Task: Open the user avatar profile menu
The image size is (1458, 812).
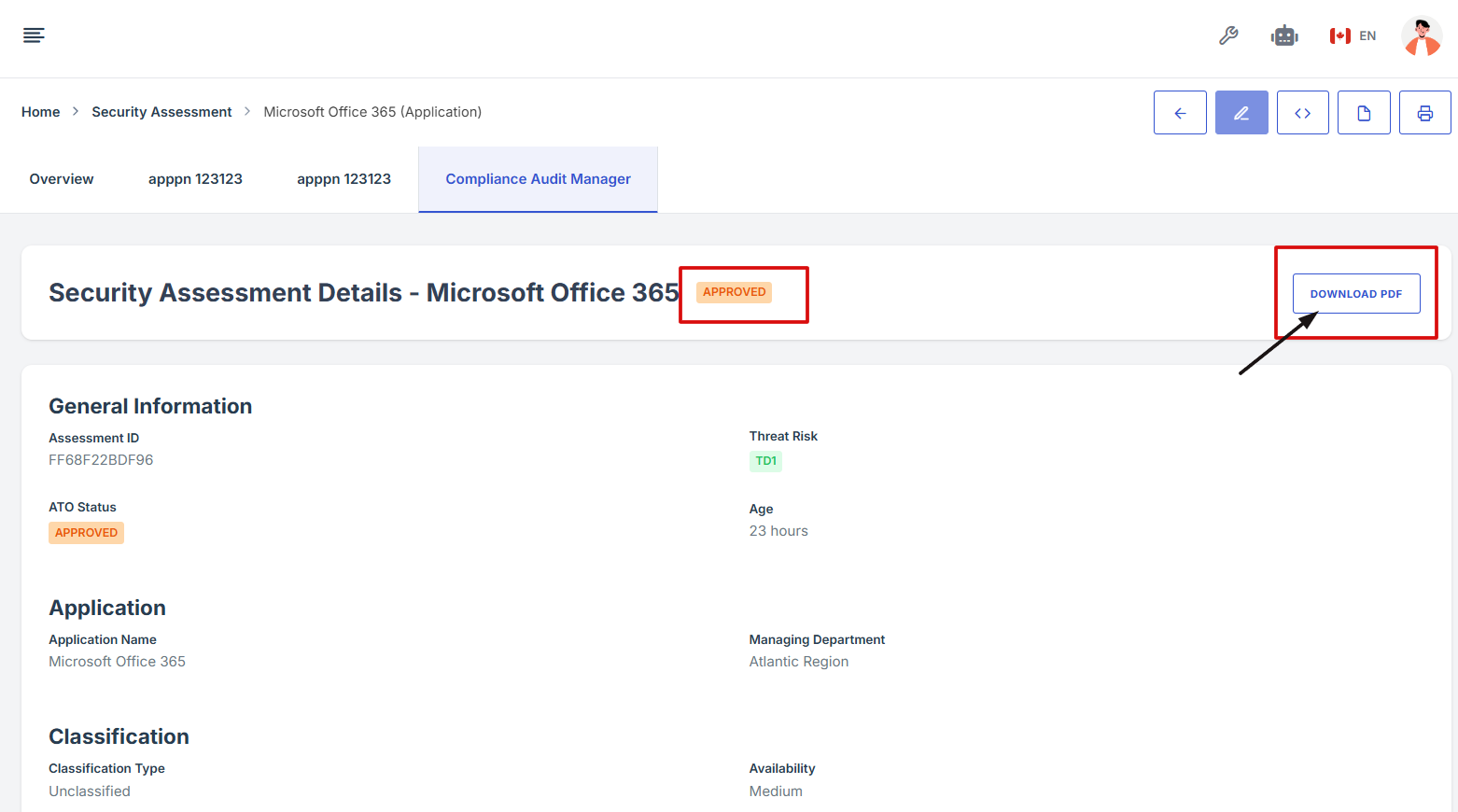Action: 1421,36
